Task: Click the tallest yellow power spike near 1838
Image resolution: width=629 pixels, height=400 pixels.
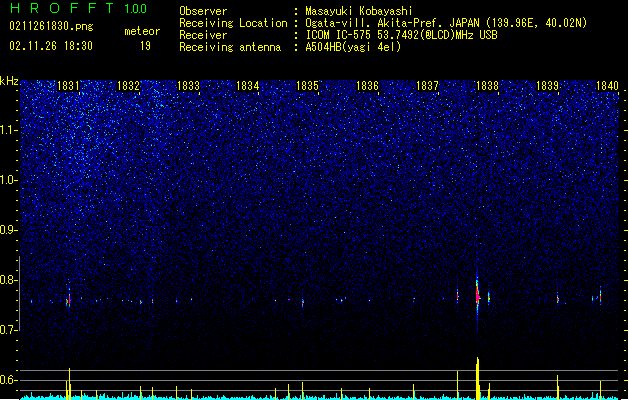Action: [x=477, y=378]
